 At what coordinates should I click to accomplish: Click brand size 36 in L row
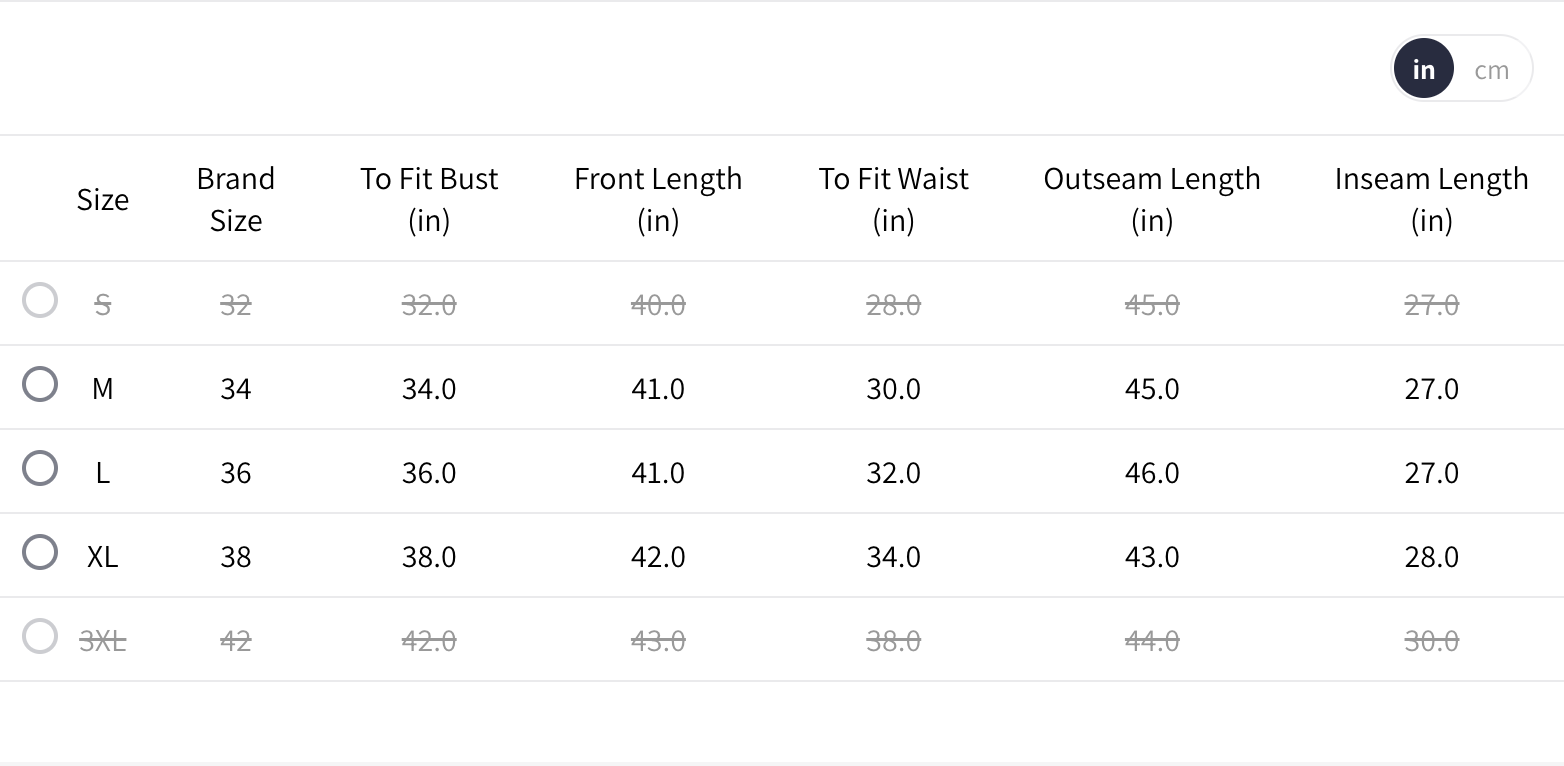(x=236, y=472)
